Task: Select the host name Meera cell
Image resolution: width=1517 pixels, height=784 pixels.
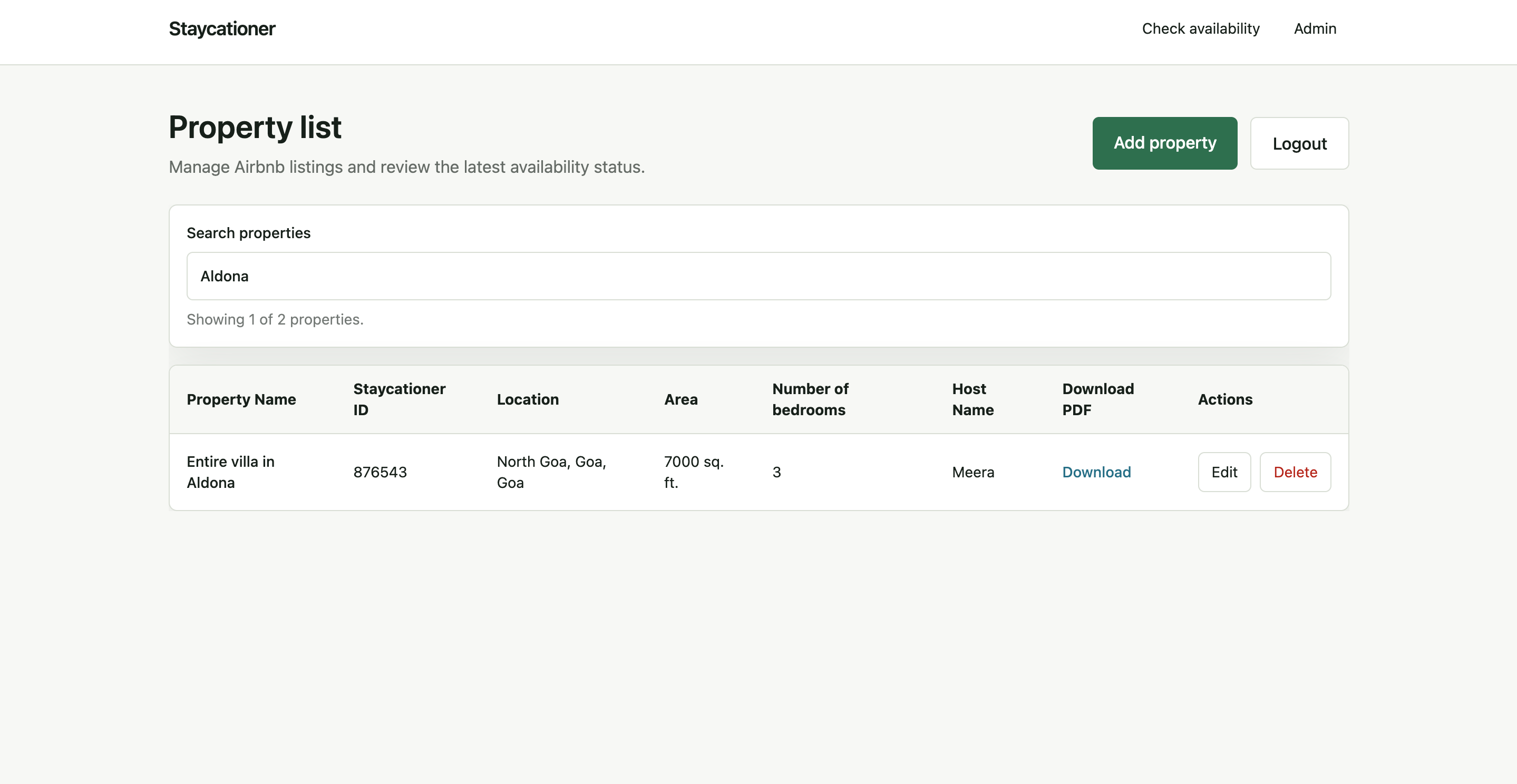Action: click(x=973, y=472)
